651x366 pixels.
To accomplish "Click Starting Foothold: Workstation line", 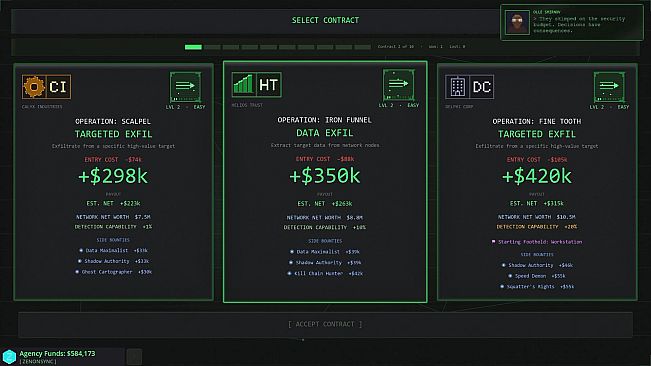I will pos(536,242).
